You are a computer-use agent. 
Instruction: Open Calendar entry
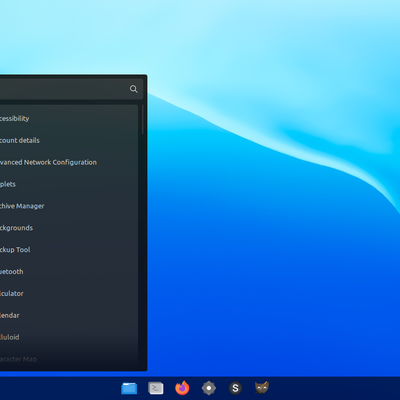pos(69,315)
